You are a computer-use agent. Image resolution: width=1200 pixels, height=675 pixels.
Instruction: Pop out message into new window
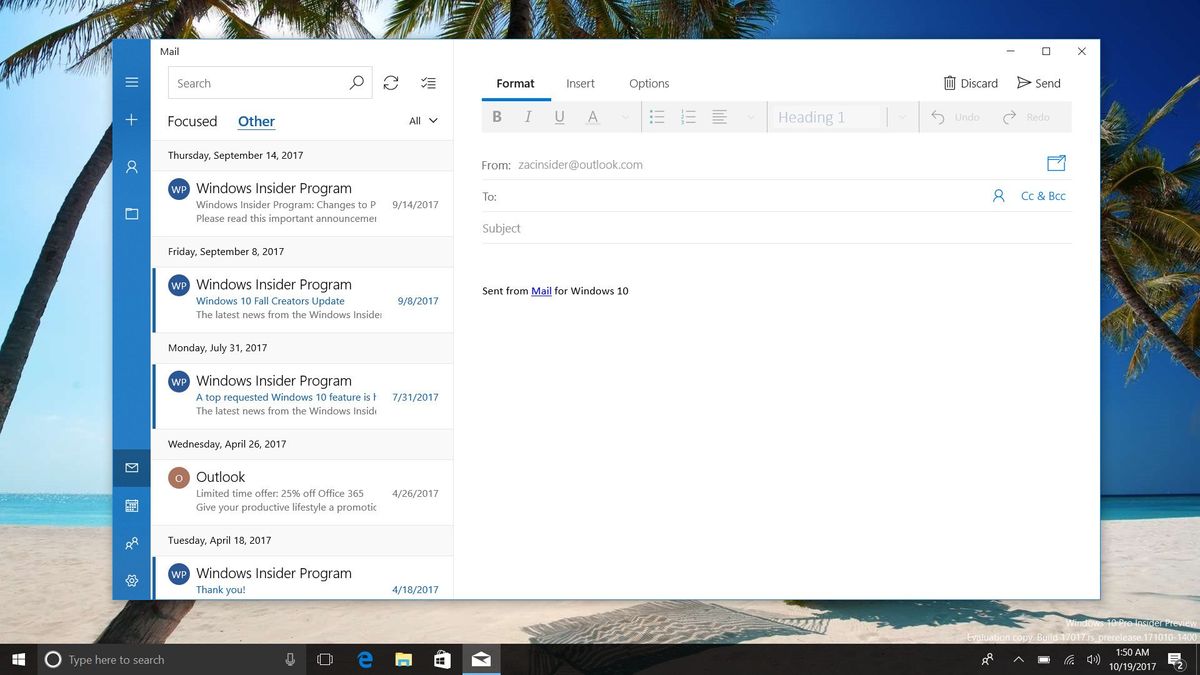click(x=1056, y=163)
